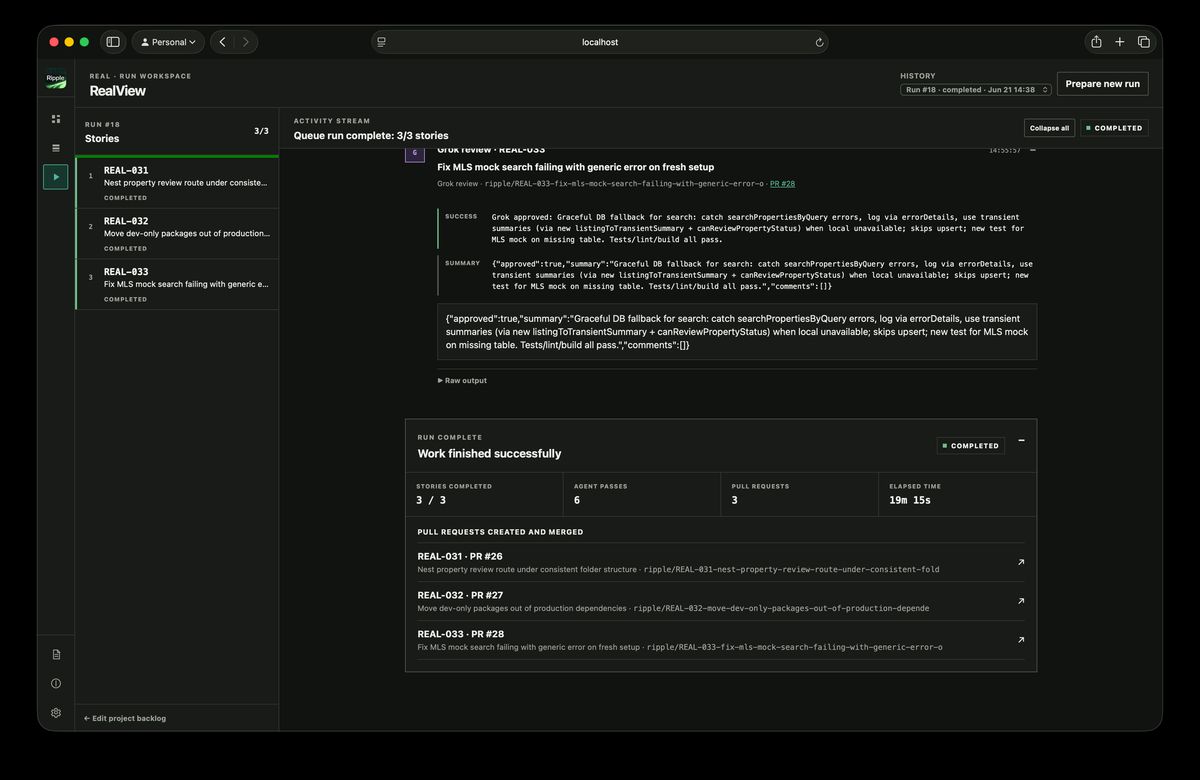
Task: Click the JSON approval output box
Action: 737,331
